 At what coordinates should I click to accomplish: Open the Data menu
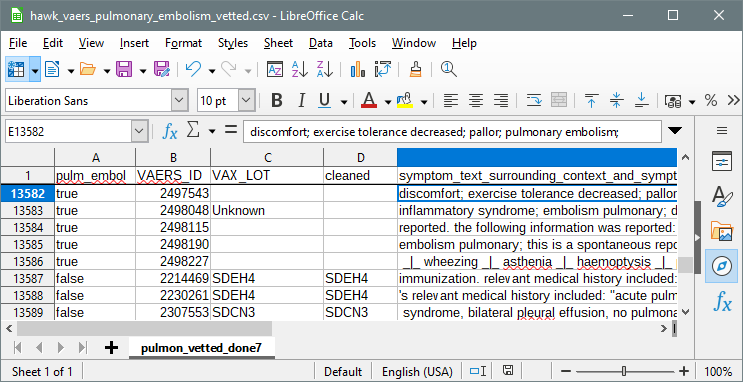321,43
